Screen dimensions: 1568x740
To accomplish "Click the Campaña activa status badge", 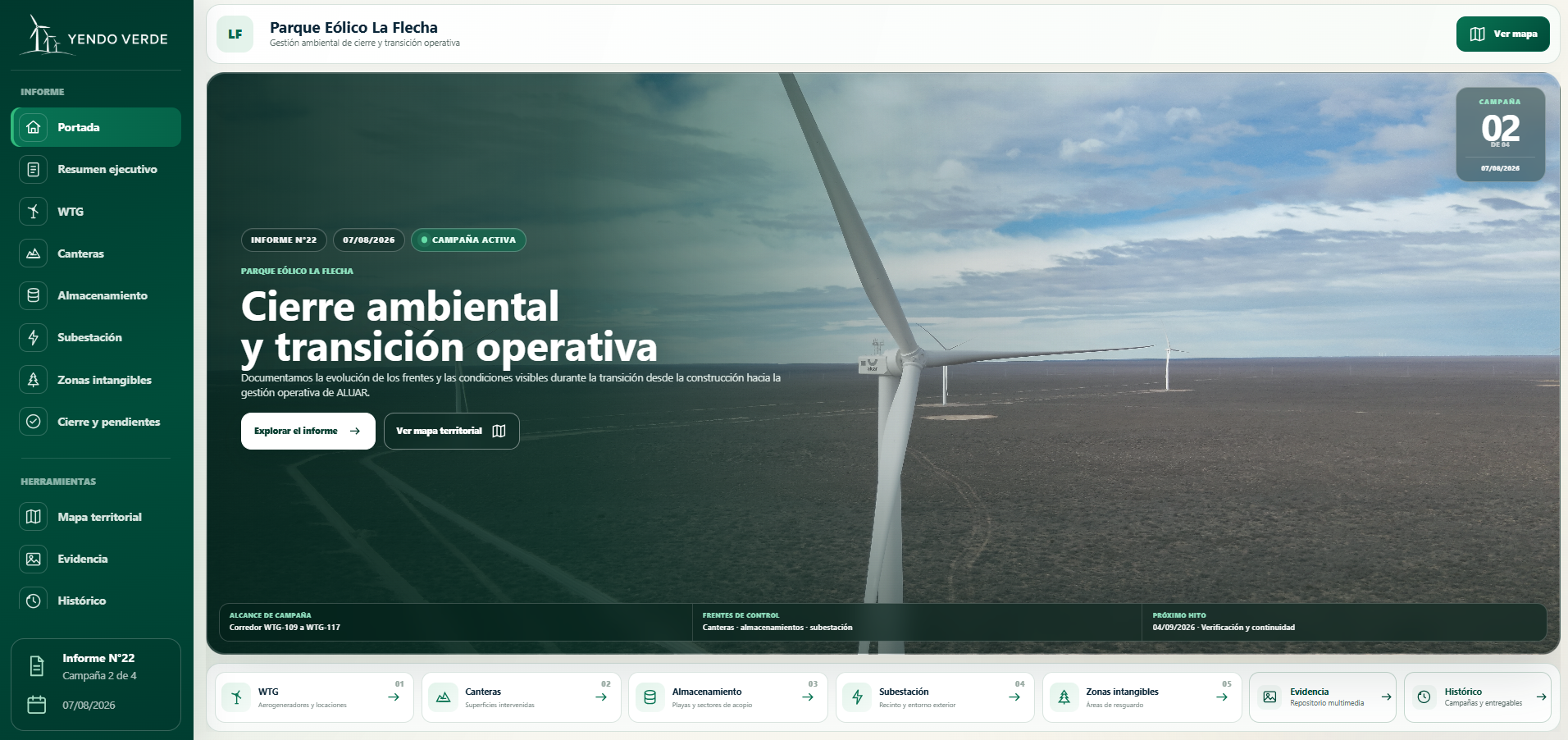I will [468, 240].
